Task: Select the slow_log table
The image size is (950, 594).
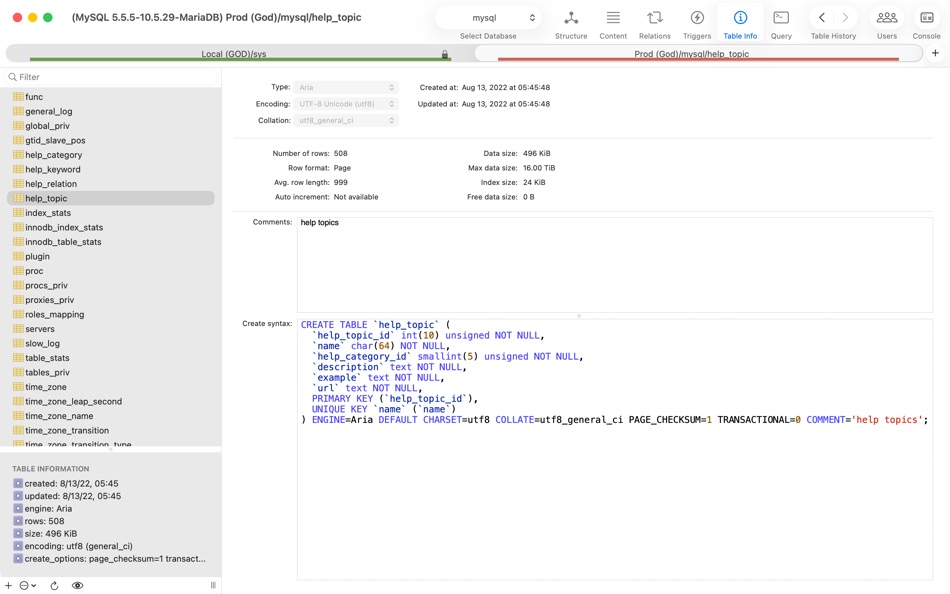Action: tap(110, 344)
